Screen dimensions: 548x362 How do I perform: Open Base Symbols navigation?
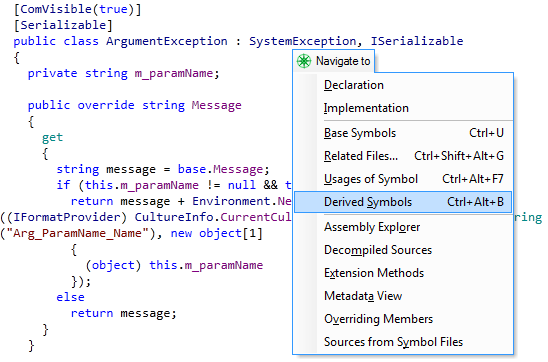pyautogui.click(x=403, y=133)
